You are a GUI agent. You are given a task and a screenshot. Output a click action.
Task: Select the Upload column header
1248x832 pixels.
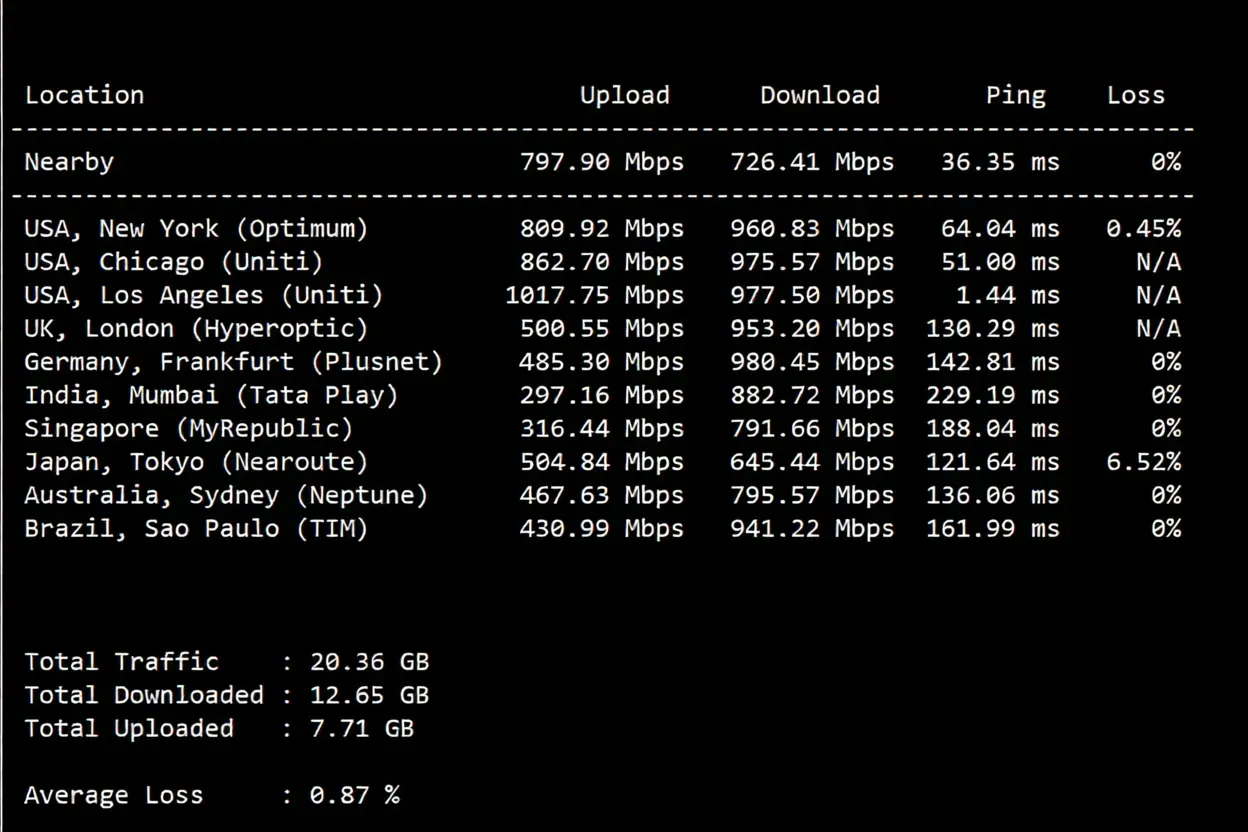click(625, 95)
